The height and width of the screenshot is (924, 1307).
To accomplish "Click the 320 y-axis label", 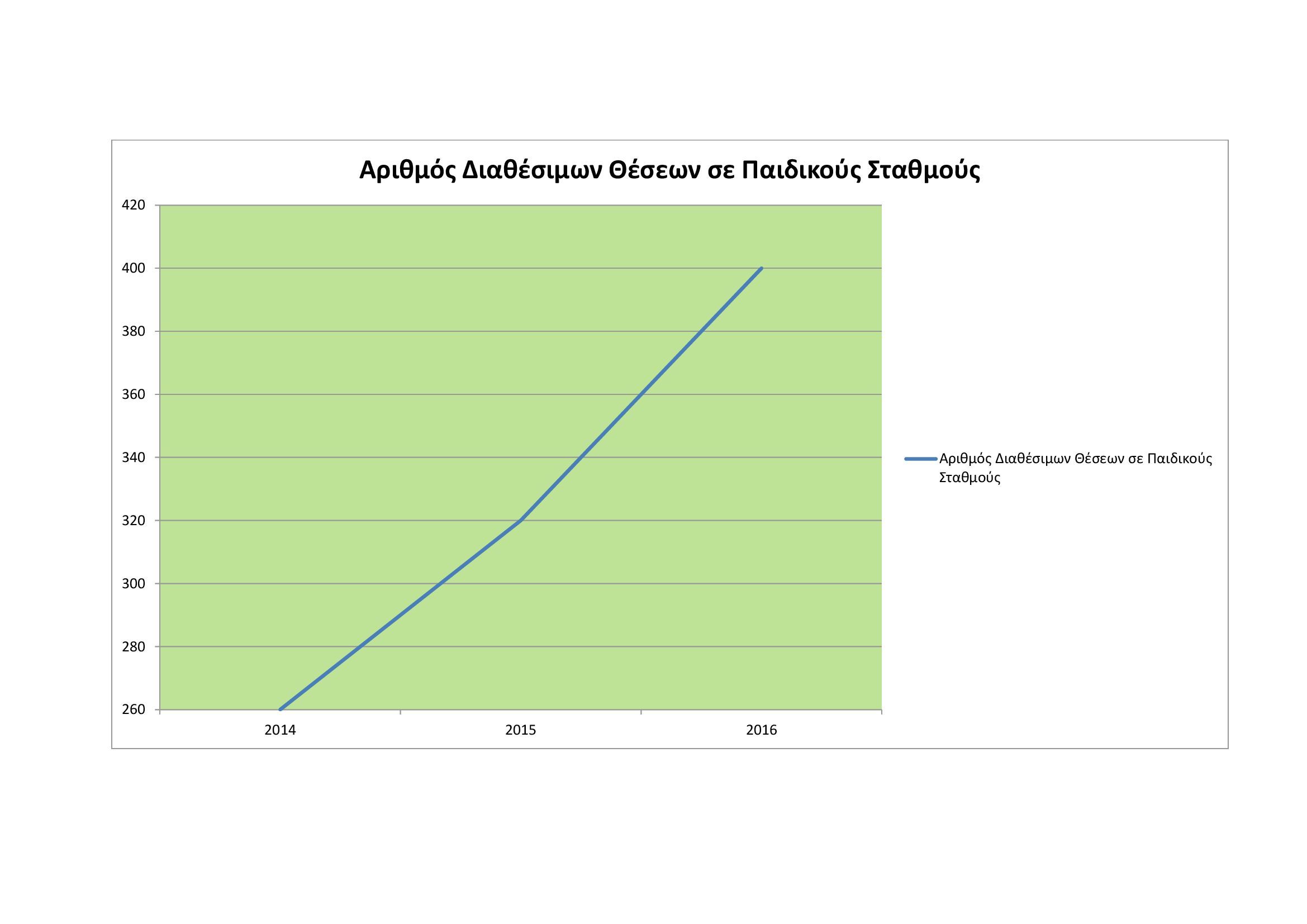I will 134,521.
